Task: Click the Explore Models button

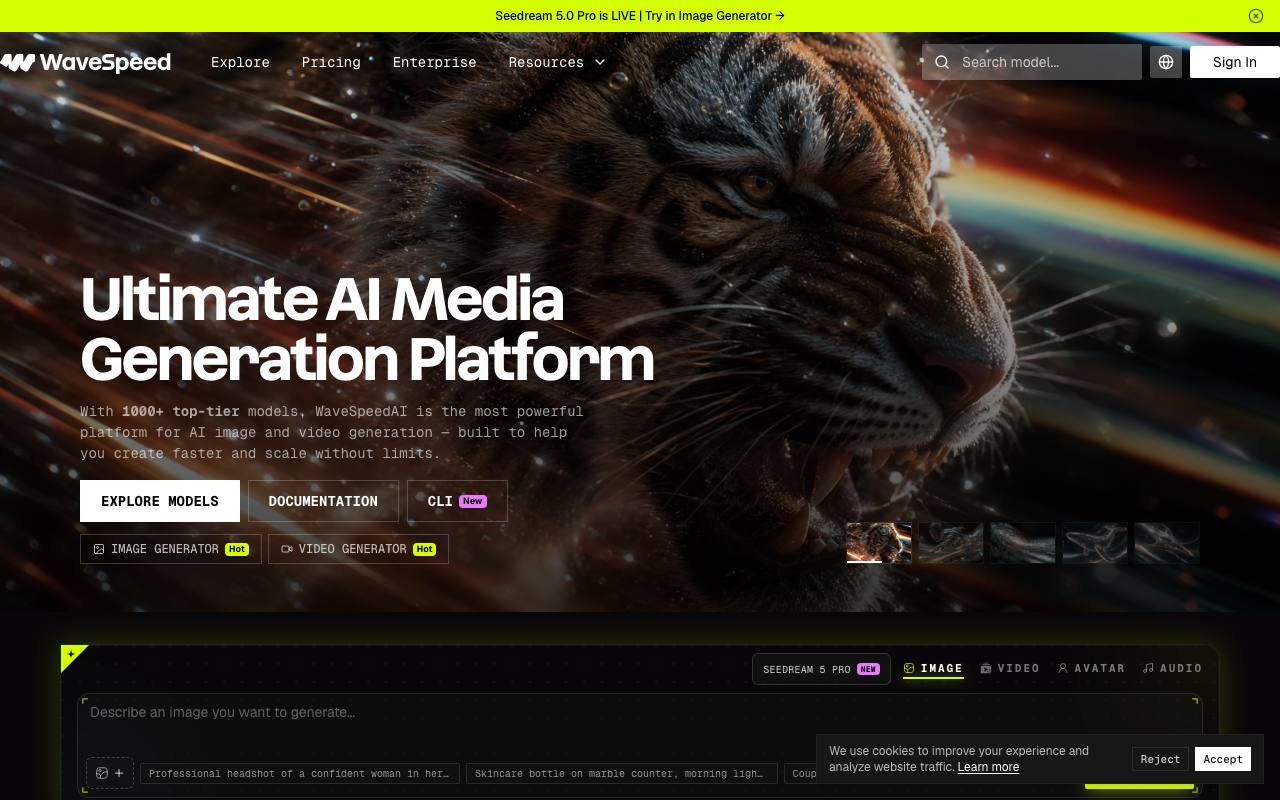Action: (x=160, y=501)
